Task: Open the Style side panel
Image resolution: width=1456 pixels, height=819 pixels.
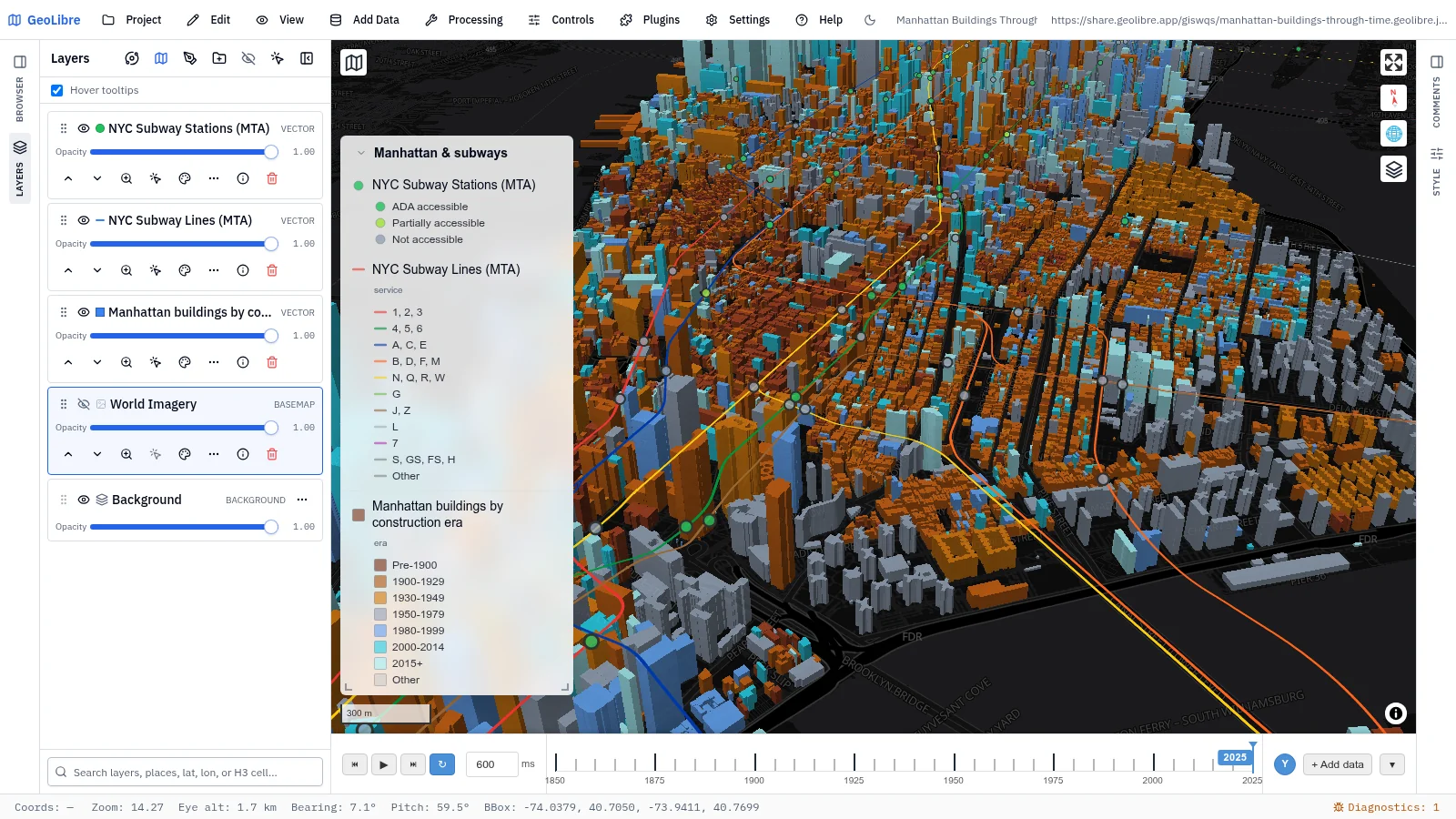Action: [x=1437, y=171]
